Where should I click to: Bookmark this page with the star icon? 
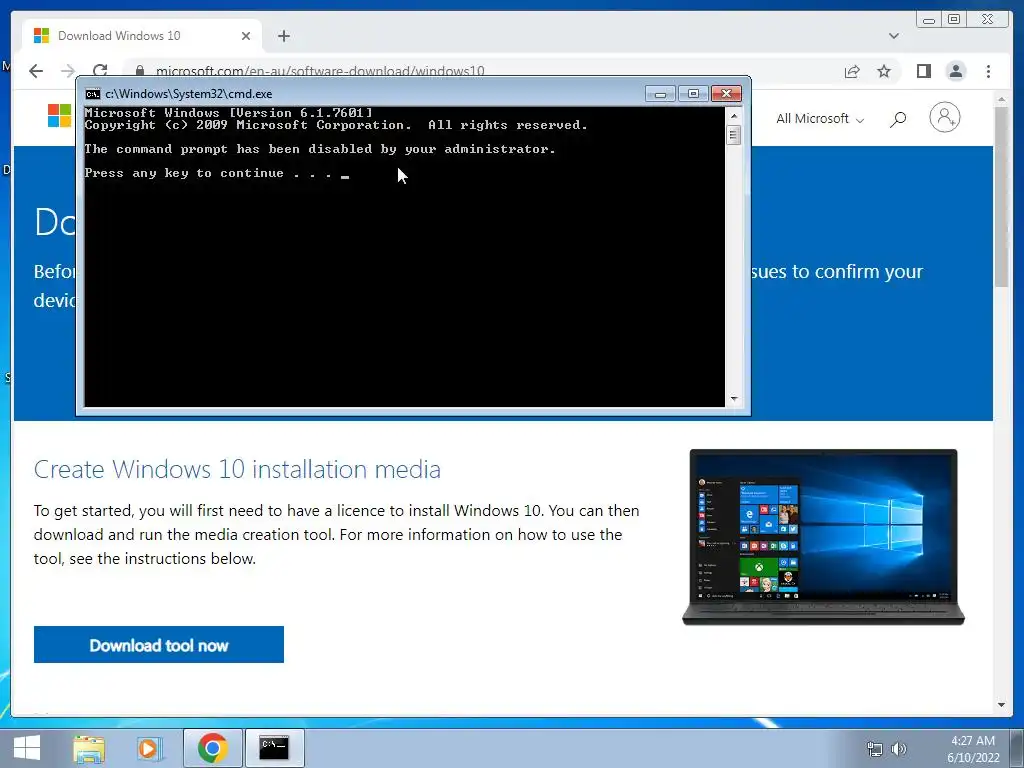(x=884, y=71)
